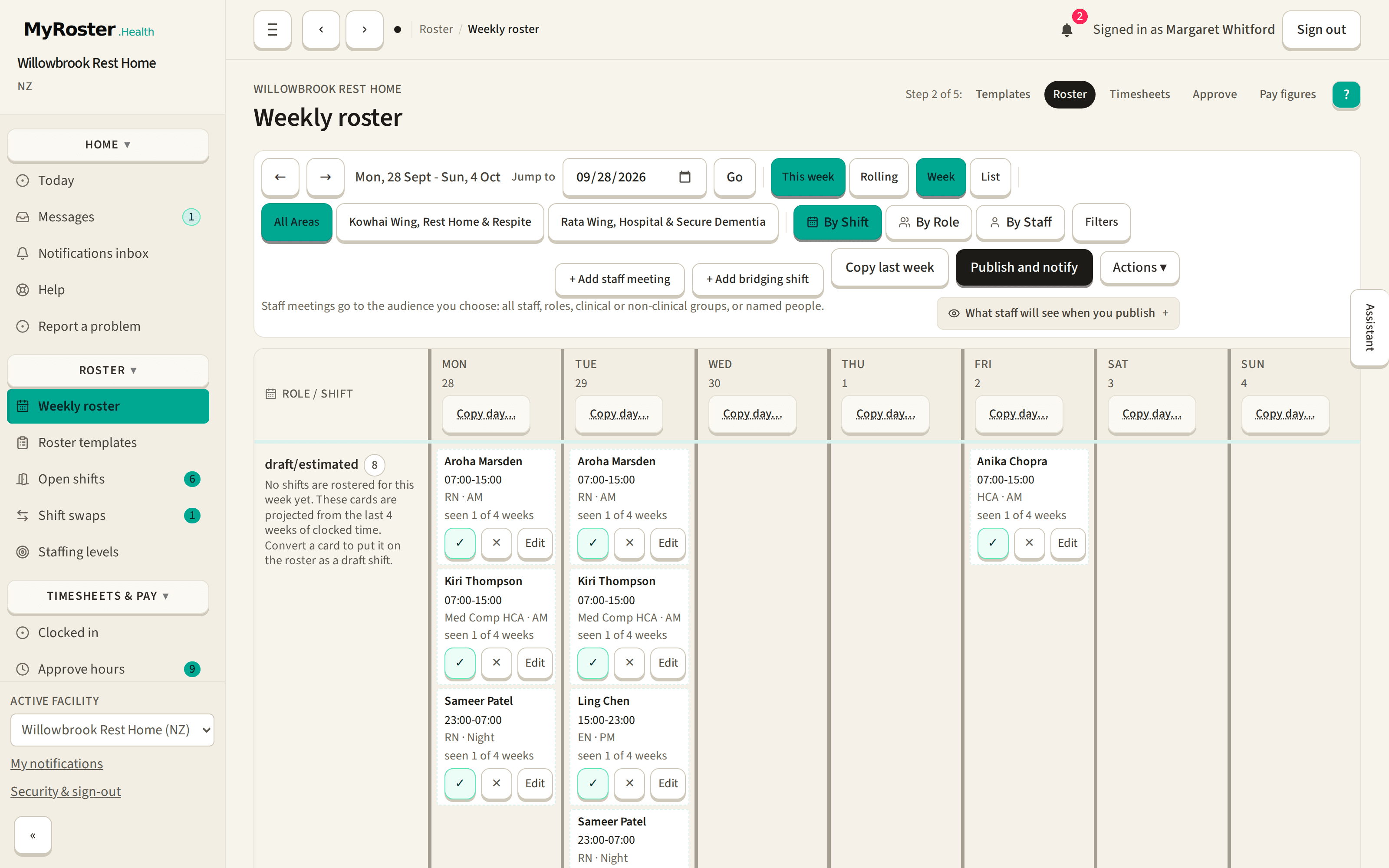Expand What staff will see when you publish
1389x868 pixels.
click(x=1058, y=313)
